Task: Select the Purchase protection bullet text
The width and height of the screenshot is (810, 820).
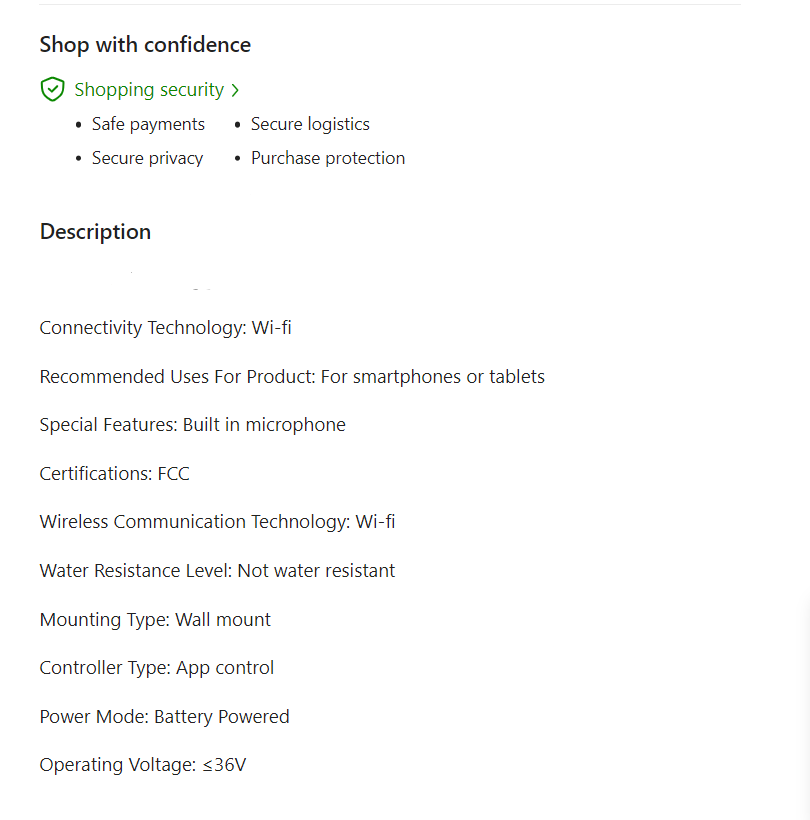Action: (x=328, y=158)
